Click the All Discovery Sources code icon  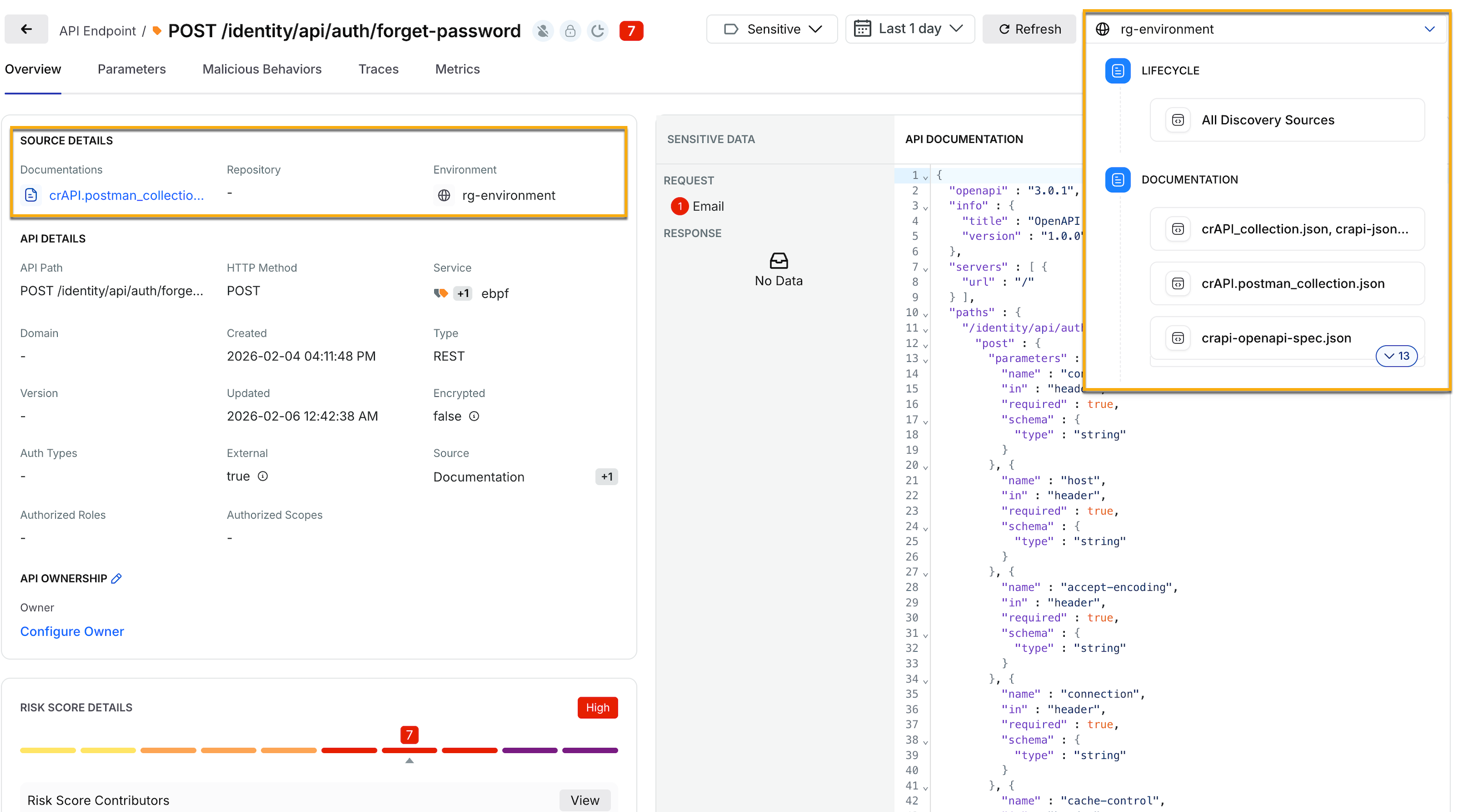[x=1178, y=120]
